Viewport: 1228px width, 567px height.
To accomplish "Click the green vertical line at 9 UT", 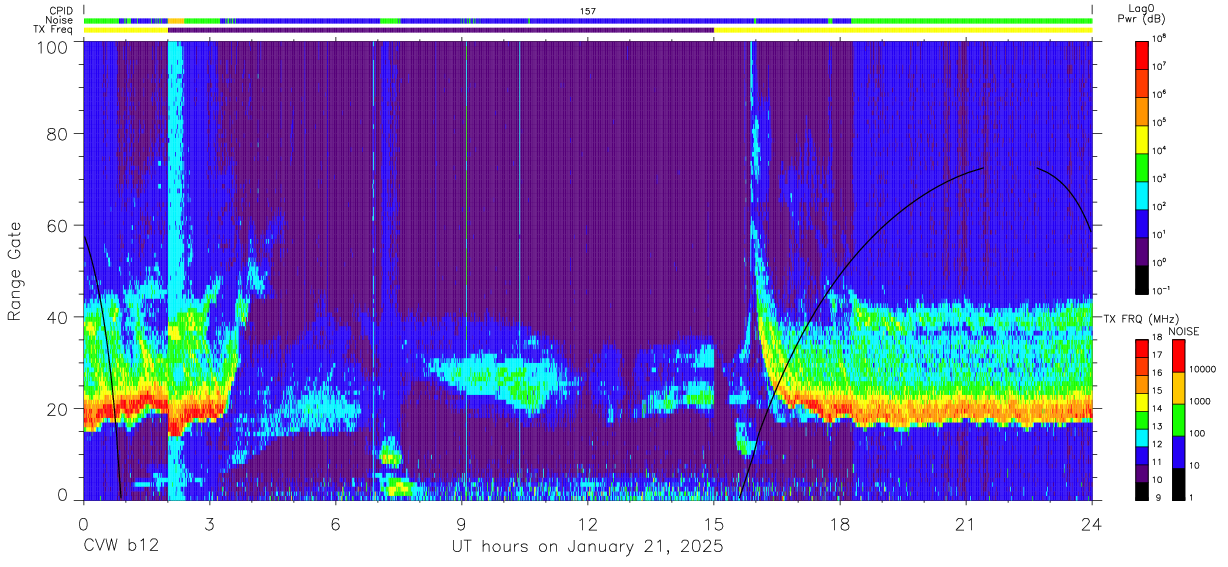I will point(465,270).
